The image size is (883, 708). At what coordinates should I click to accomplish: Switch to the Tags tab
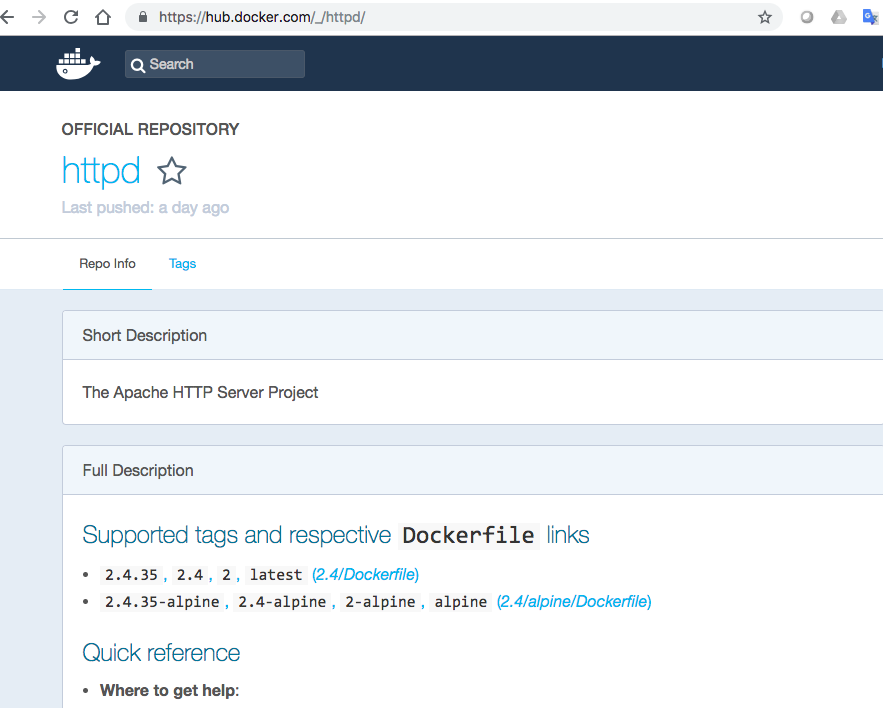pos(182,264)
